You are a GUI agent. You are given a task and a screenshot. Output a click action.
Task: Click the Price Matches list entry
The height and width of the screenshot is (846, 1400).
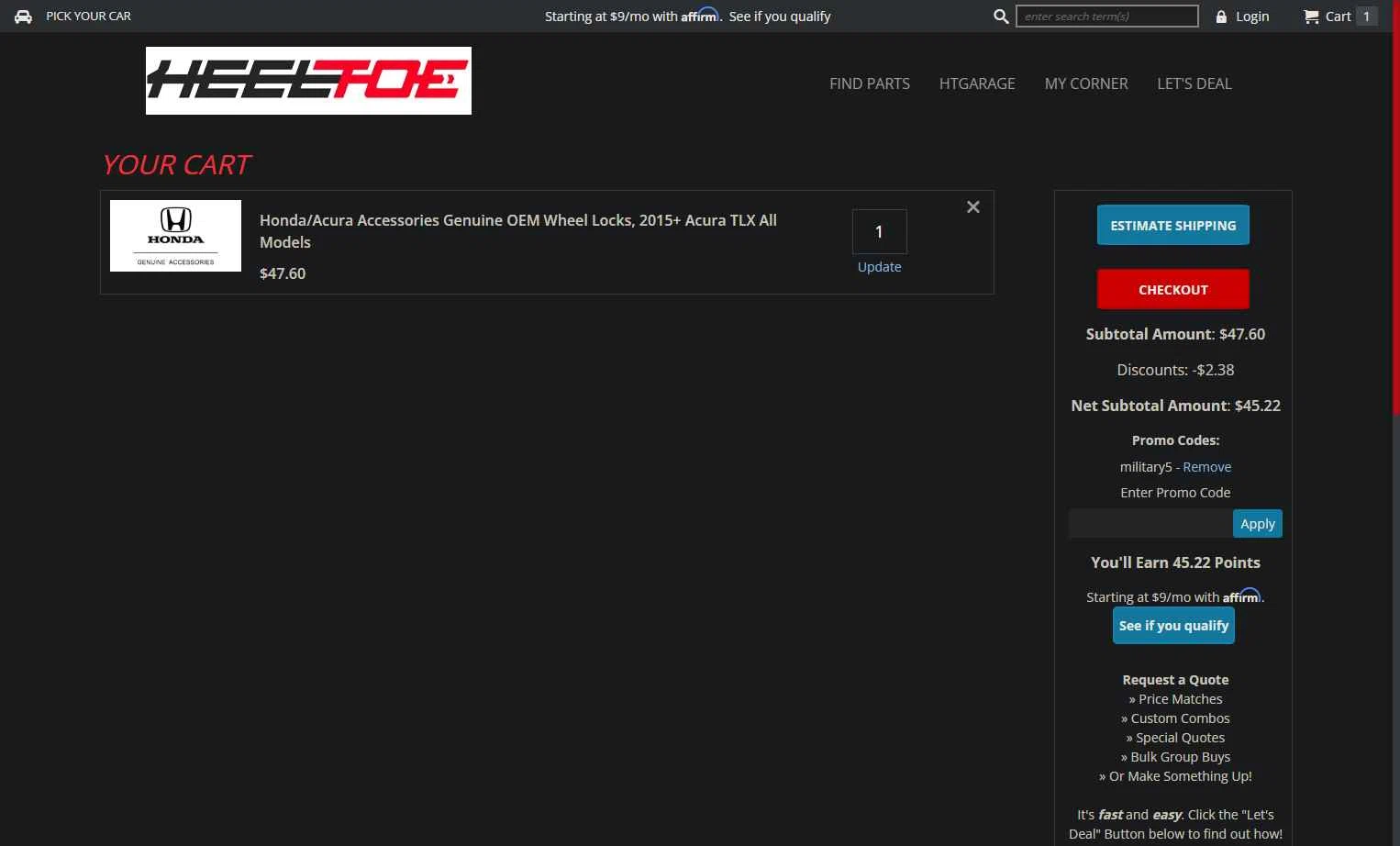point(1175,699)
